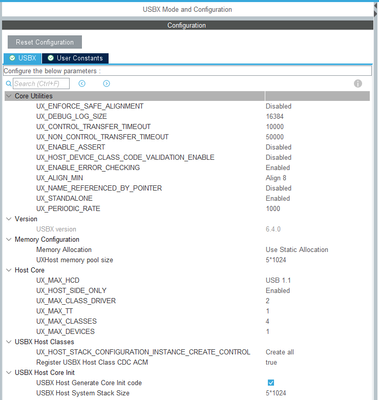Collapse the Core Utilities section
379x400 pixels.
[x=9, y=96]
